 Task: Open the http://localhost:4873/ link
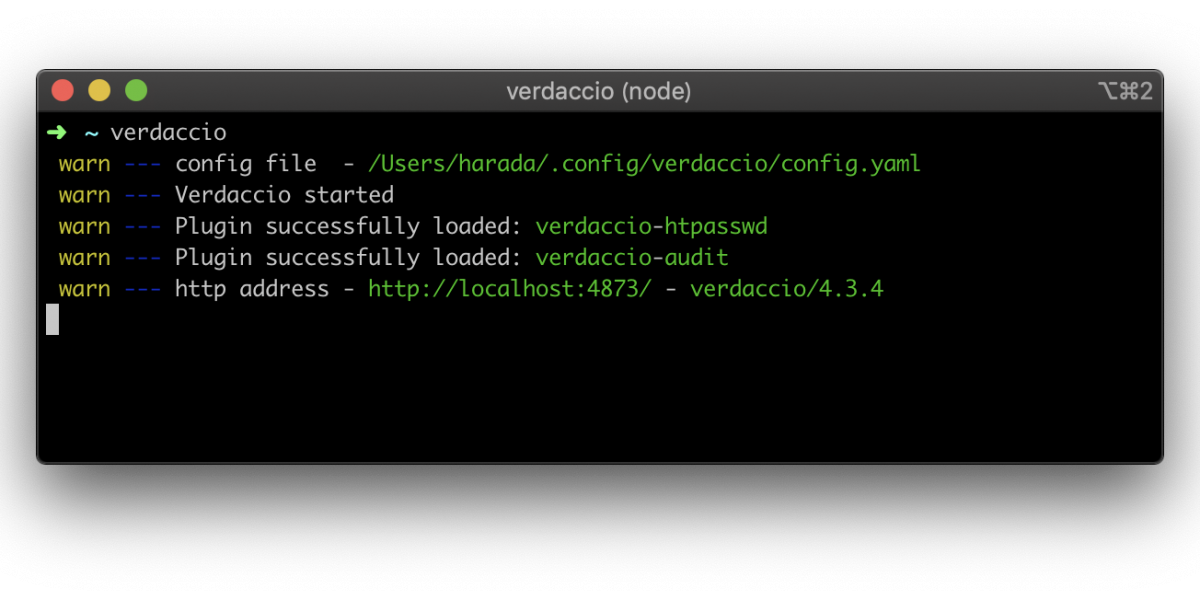click(510, 289)
